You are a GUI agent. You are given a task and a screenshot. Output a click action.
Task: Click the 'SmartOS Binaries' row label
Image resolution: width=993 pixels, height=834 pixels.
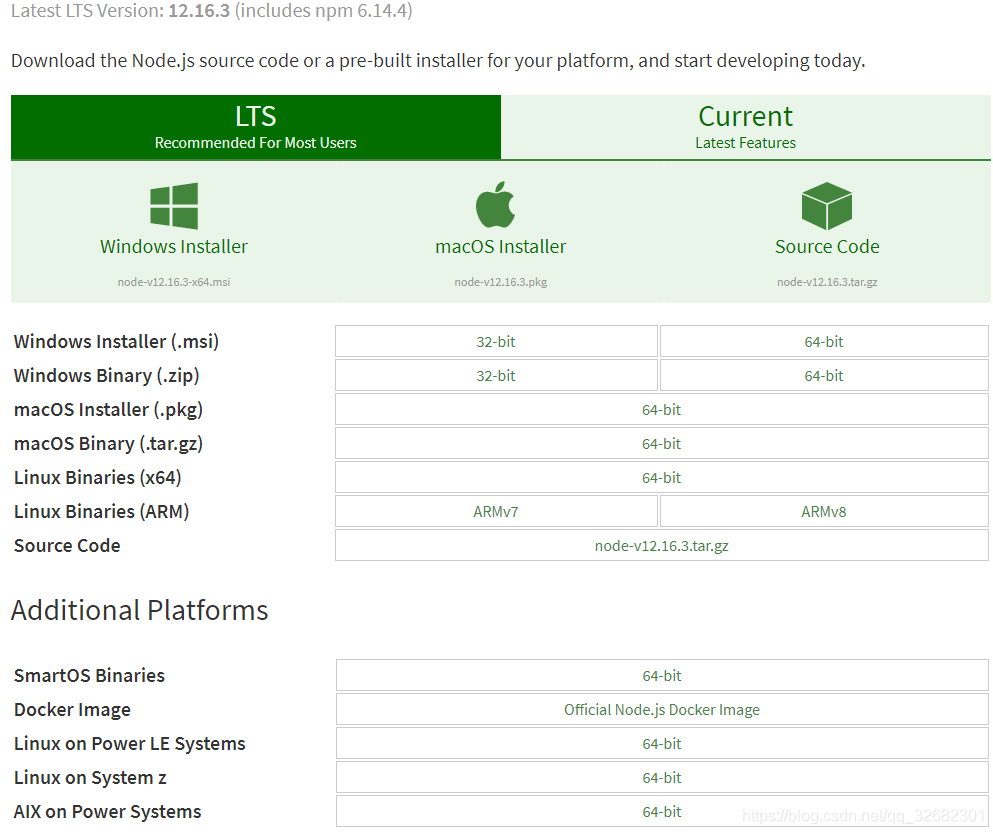click(x=89, y=676)
